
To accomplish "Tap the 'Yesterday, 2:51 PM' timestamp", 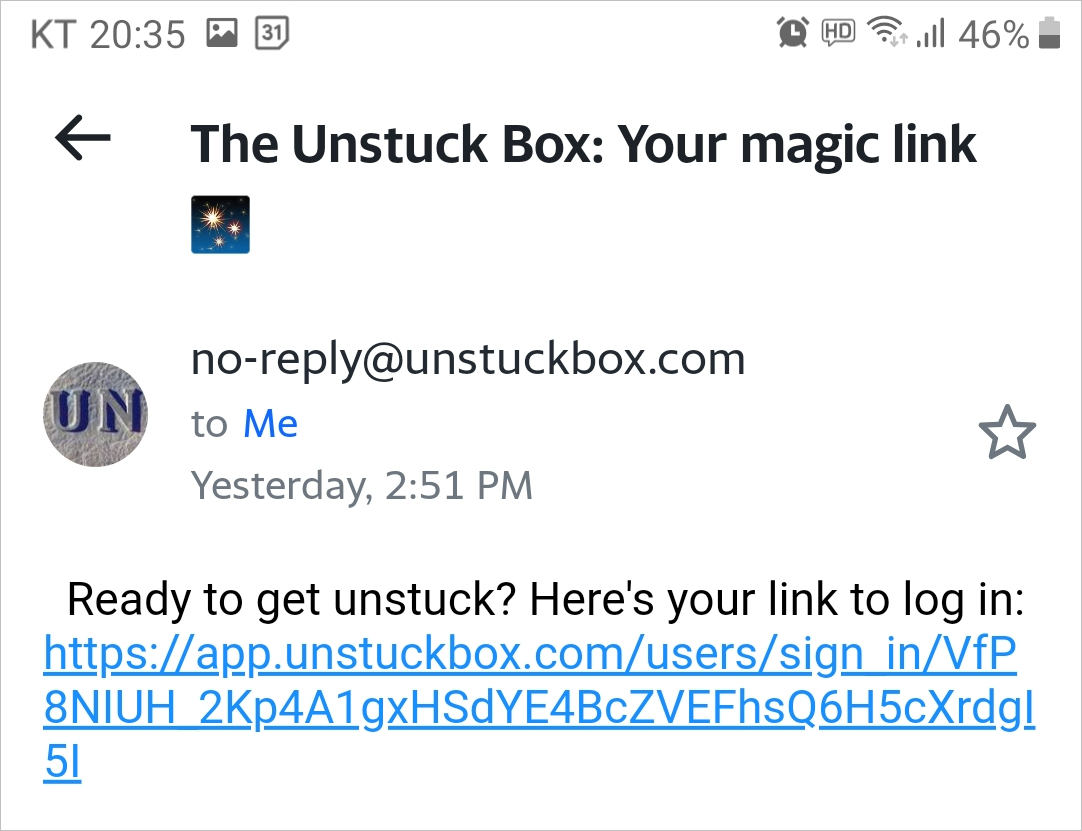I will click(362, 486).
